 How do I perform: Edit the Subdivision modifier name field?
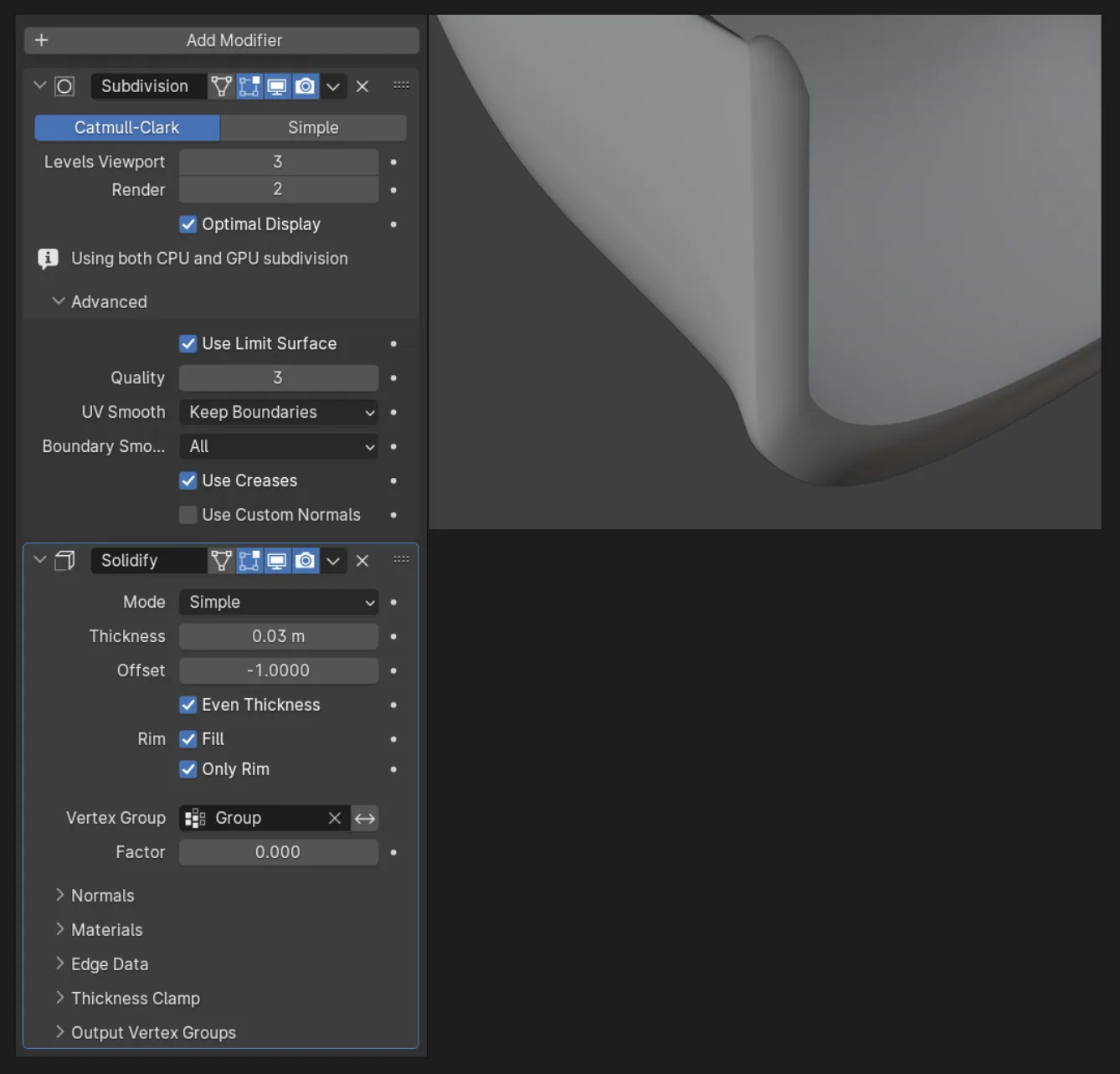tap(148, 86)
